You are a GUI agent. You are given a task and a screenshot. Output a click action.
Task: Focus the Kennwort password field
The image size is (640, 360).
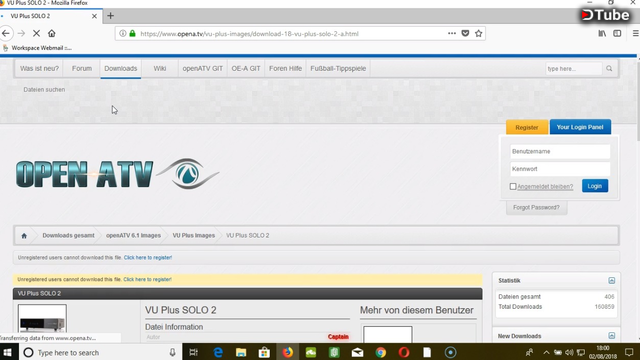point(560,169)
